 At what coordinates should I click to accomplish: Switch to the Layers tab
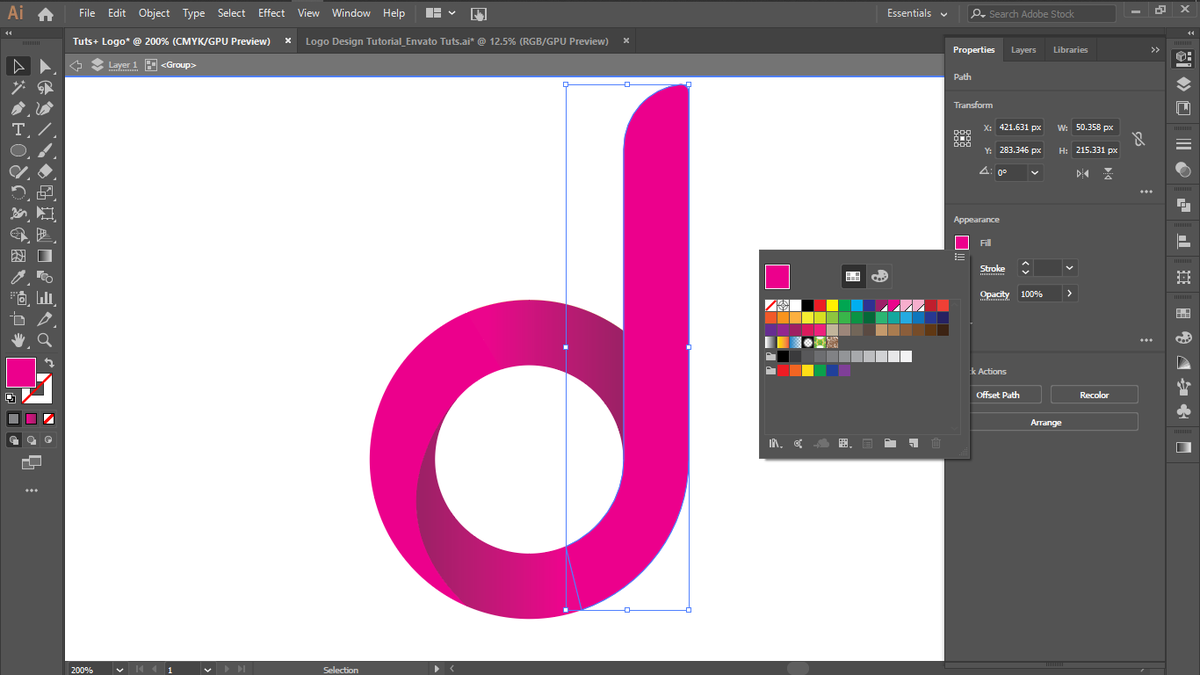pos(1023,50)
